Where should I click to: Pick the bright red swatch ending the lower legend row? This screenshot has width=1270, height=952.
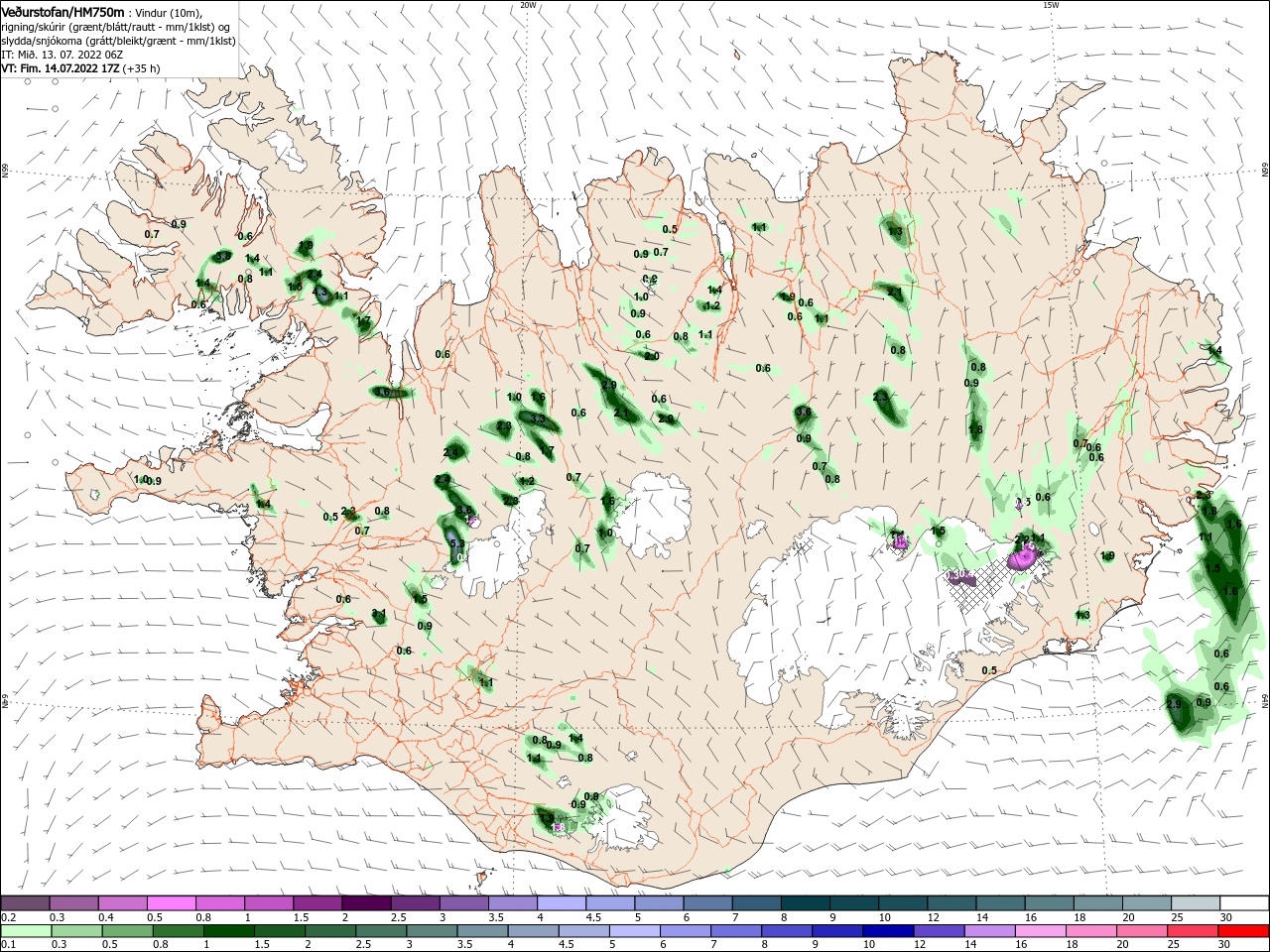[x=1244, y=931]
